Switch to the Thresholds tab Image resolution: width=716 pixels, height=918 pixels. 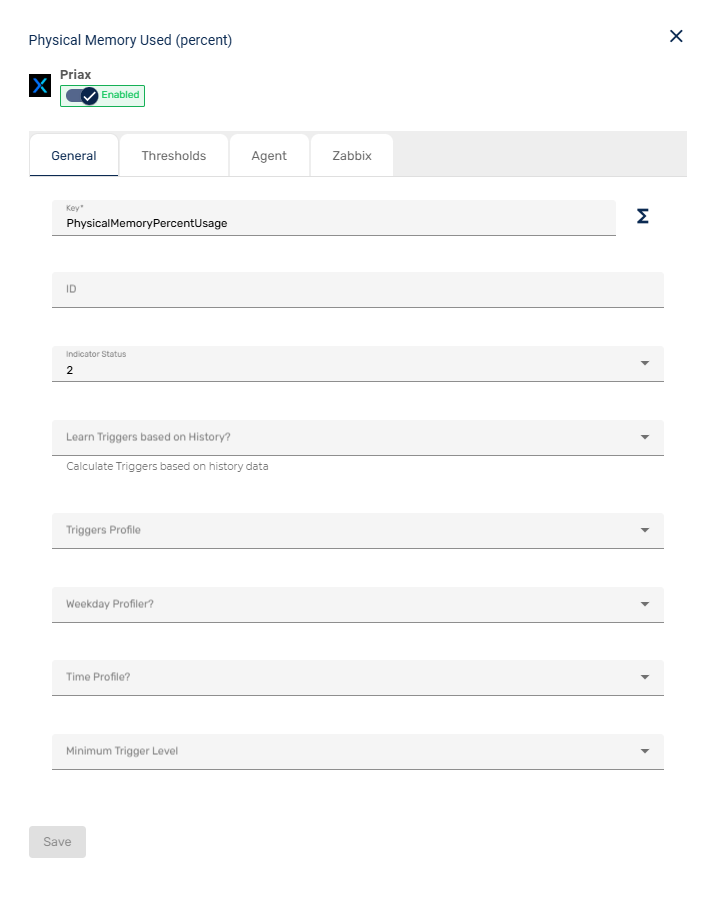click(174, 156)
